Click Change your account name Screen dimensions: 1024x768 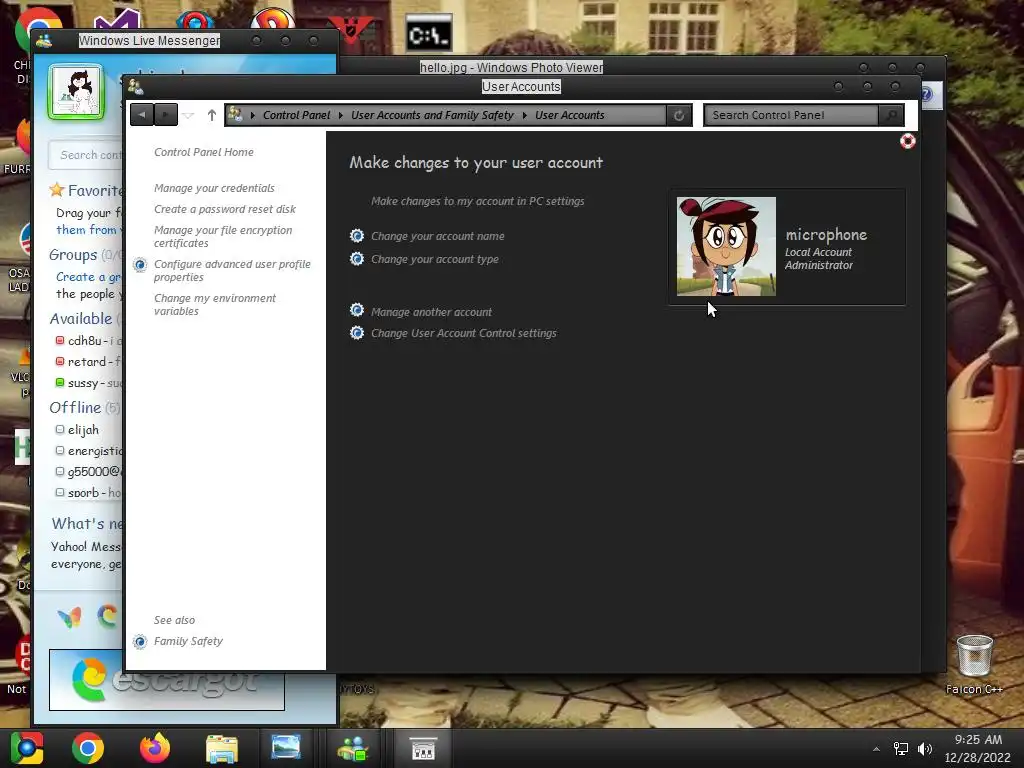point(438,236)
